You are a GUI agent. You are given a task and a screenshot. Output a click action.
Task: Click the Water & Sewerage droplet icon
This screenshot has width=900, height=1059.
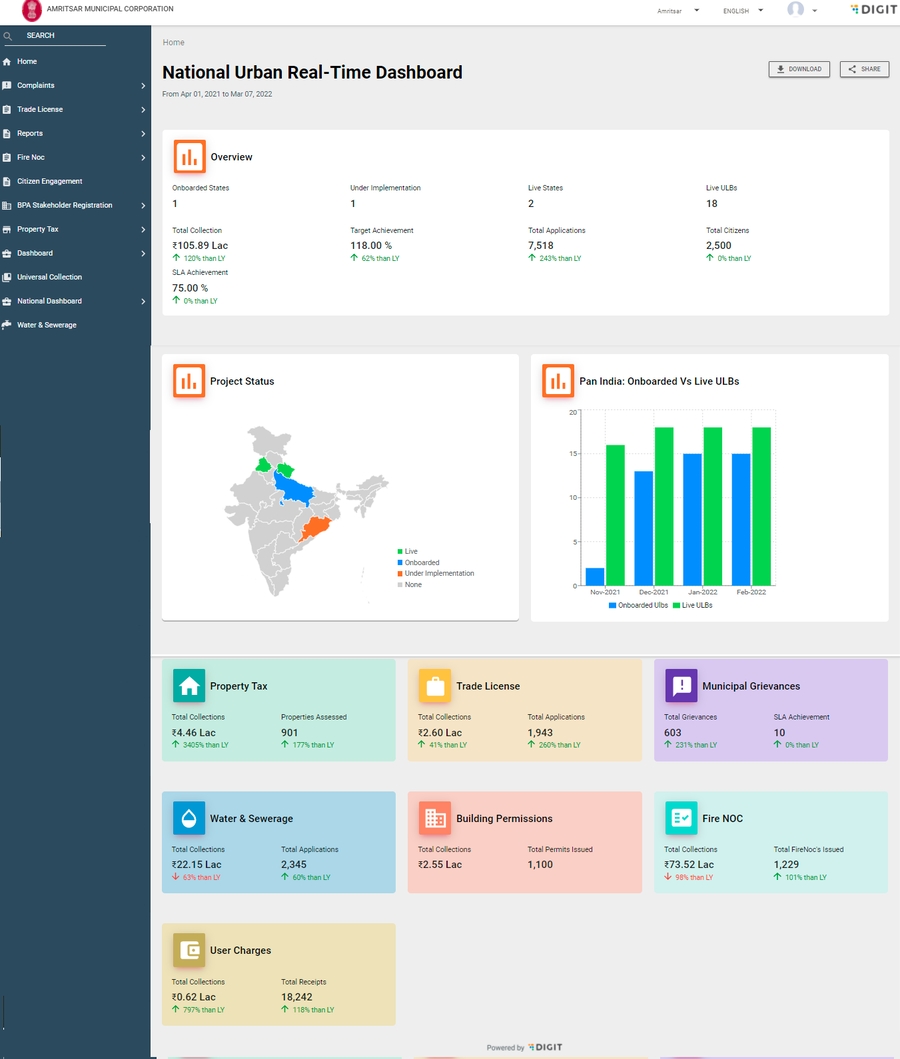click(188, 818)
